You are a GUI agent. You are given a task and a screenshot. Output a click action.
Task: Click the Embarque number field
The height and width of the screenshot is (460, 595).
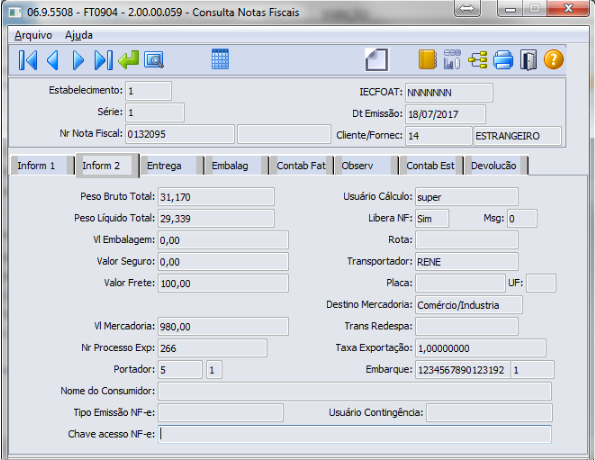coord(463,370)
